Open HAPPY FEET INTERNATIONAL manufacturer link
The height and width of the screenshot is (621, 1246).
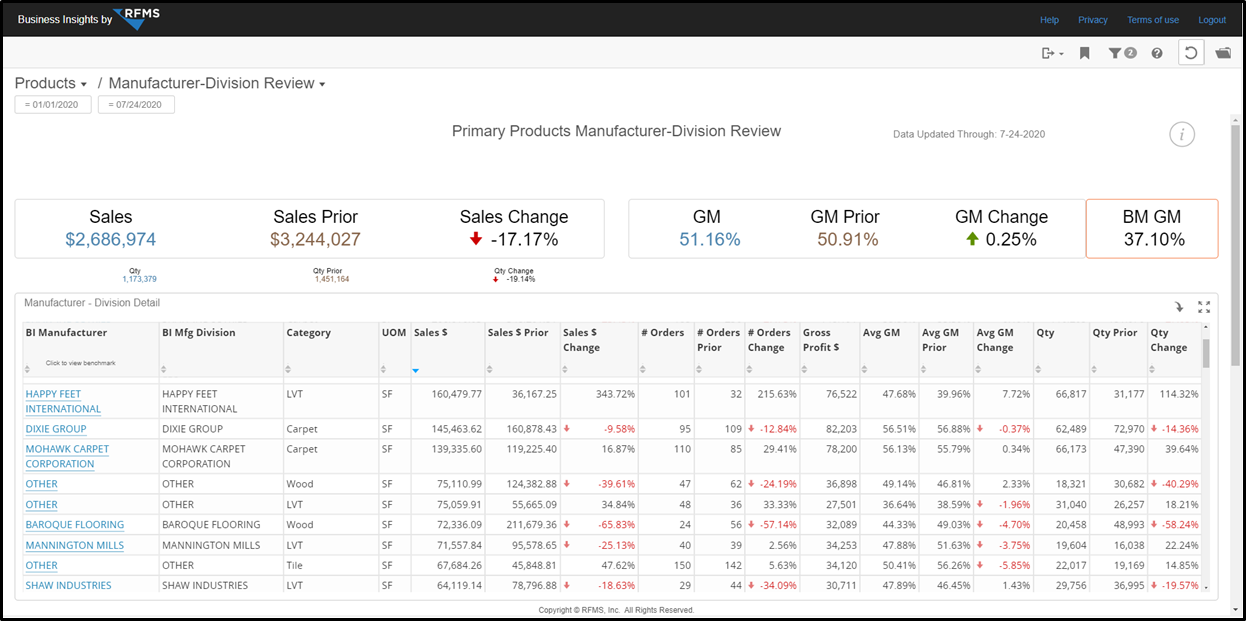[63, 401]
